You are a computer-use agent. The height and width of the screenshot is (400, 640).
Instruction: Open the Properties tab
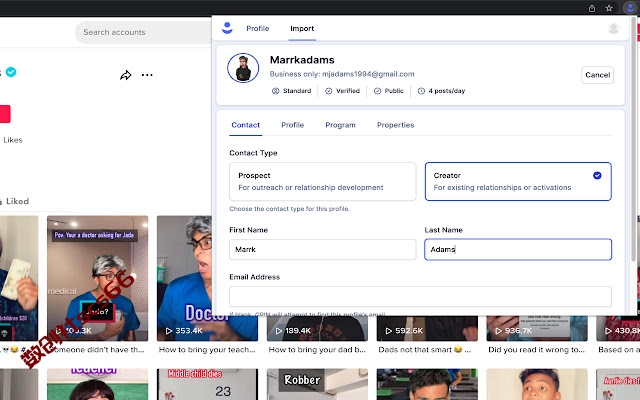click(x=396, y=125)
